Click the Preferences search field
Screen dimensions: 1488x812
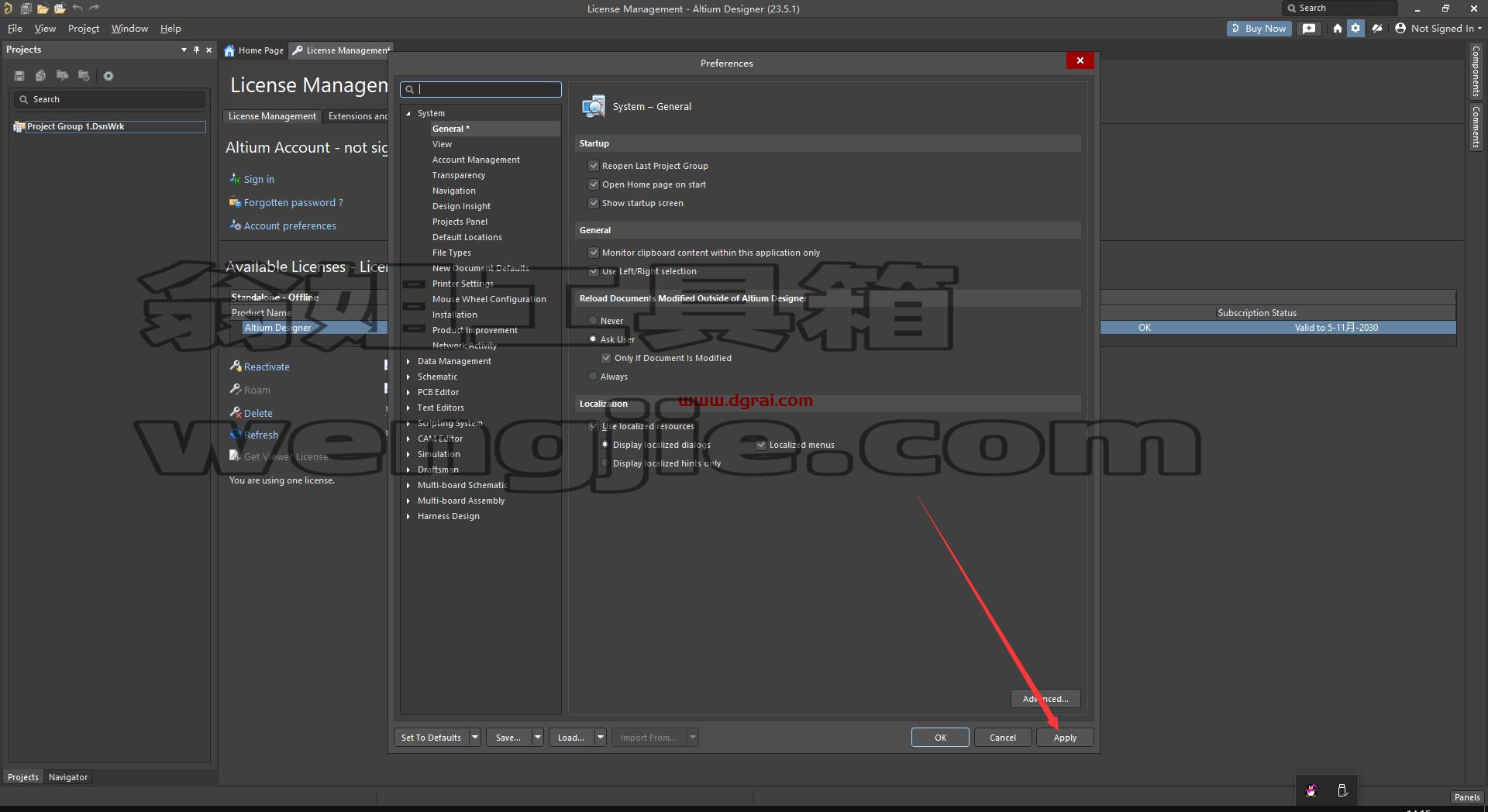(x=480, y=89)
